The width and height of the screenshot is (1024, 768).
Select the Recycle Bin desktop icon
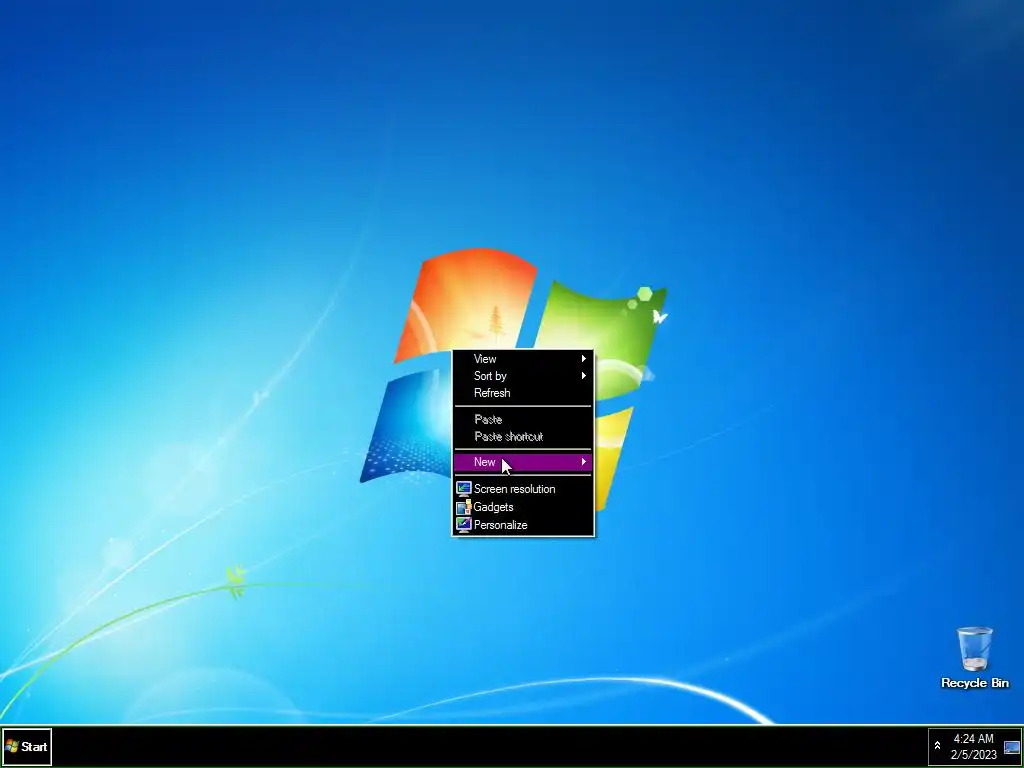tap(974, 658)
